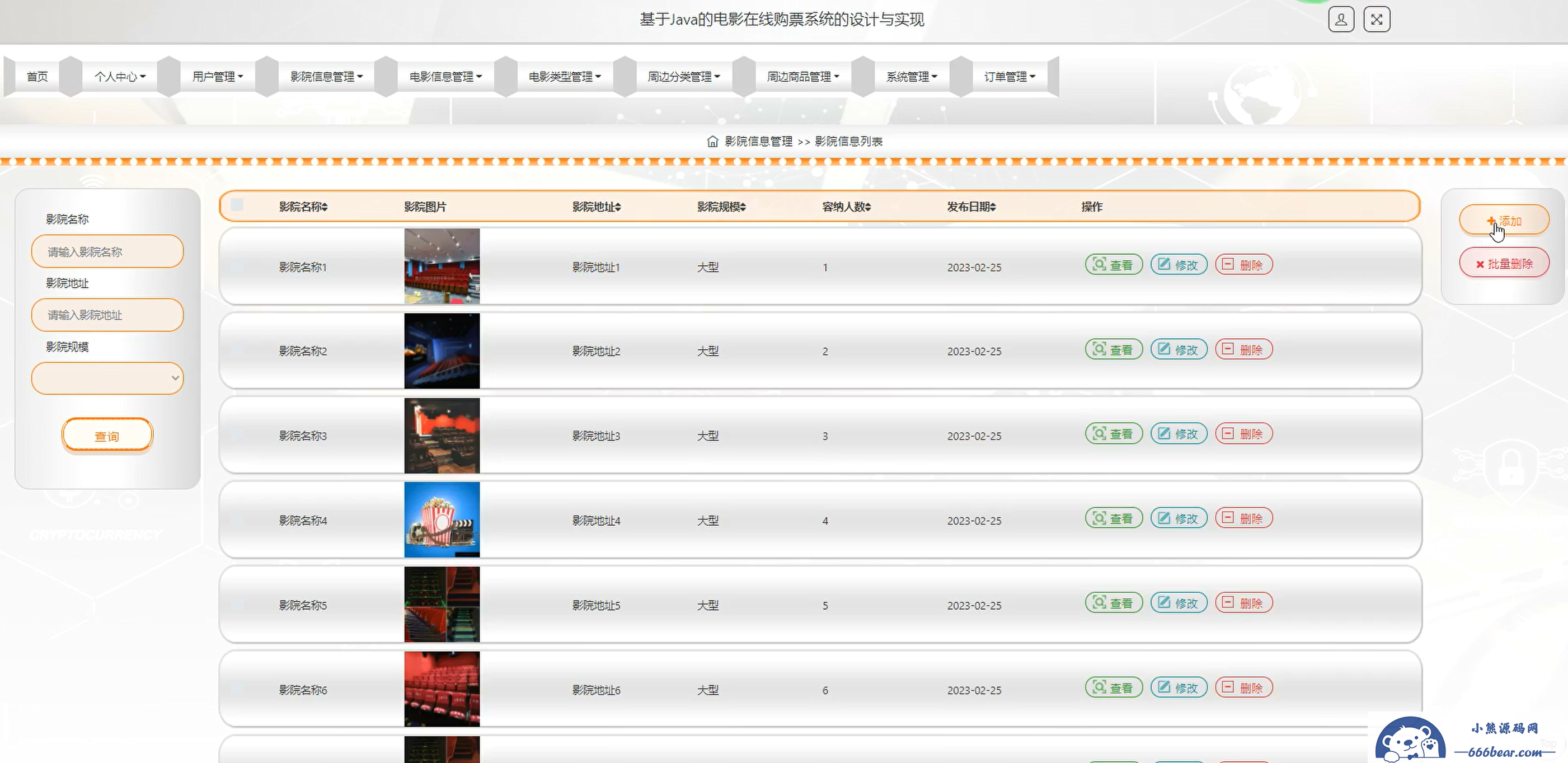Sort the 发布日期 column using its arrows
This screenshot has width=1568, height=763.
click(x=993, y=208)
